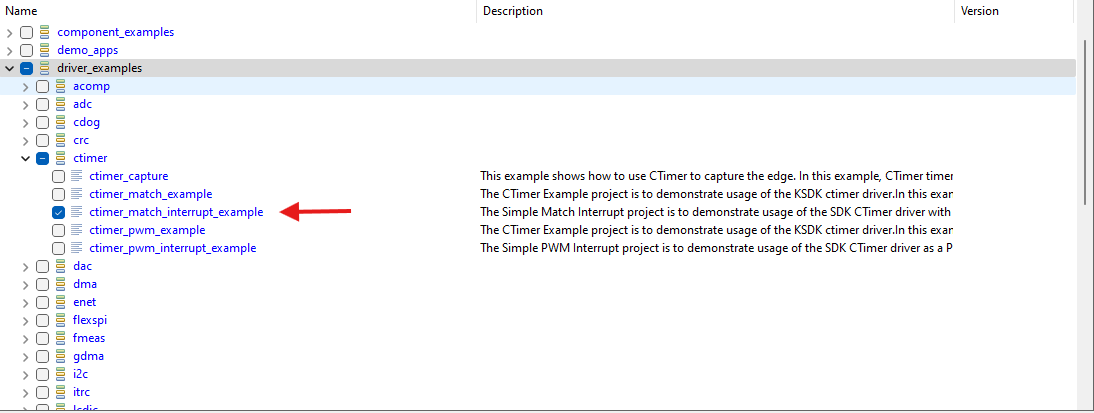Click the enet stack icon

pos(60,302)
